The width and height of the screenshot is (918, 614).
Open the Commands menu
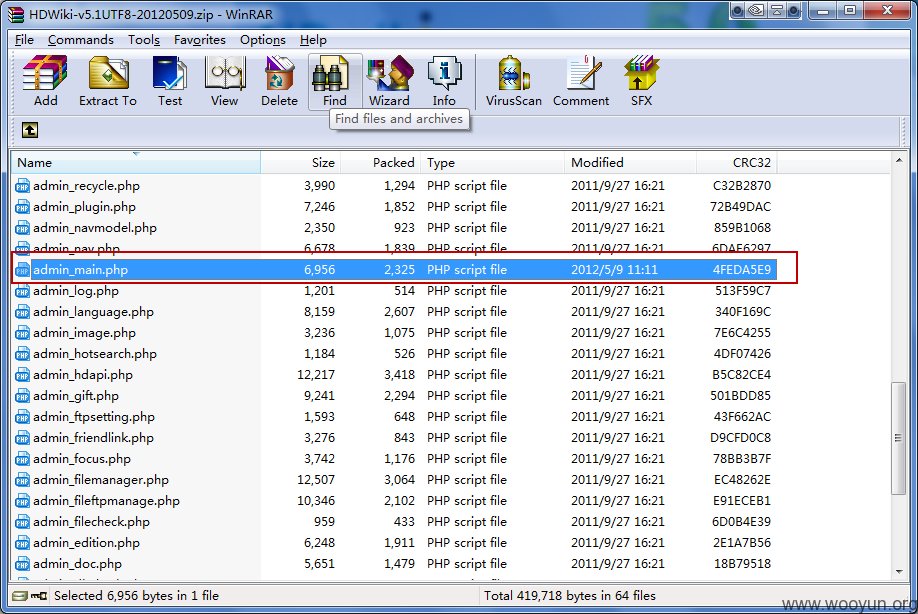81,40
